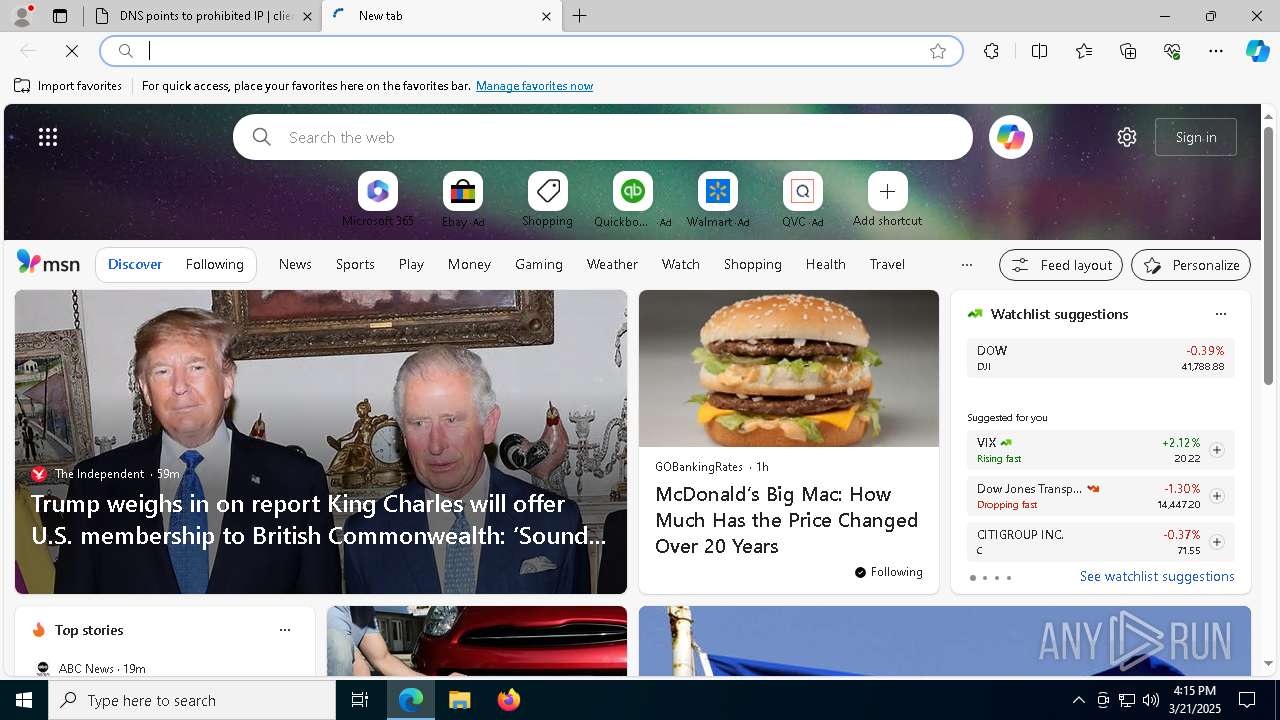1280x720 pixels.
Task: Open Copilot button beside web search
Action: (x=1011, y=137)
